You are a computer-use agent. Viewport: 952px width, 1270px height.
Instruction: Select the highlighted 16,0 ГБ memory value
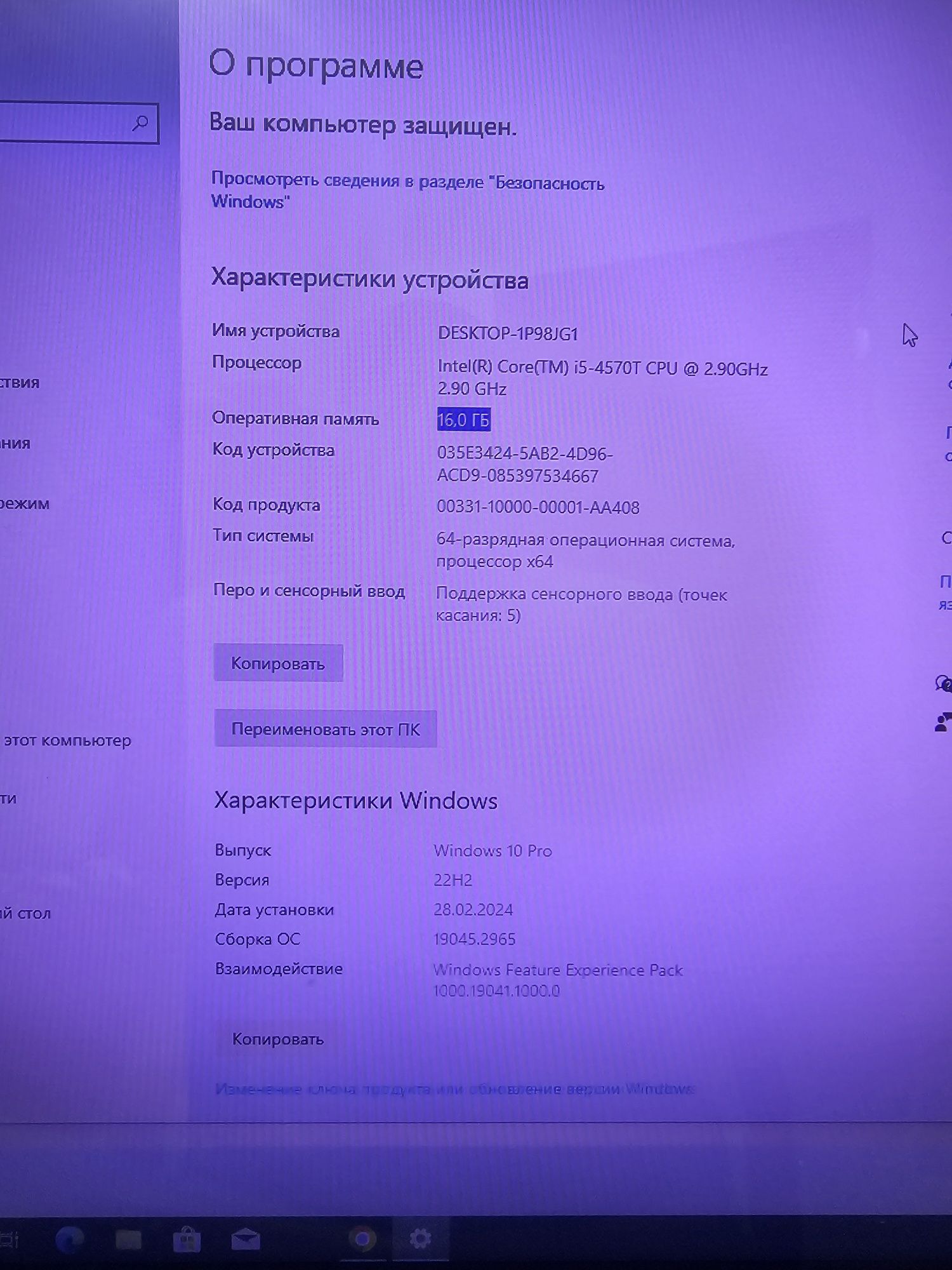tap(464, 420)
